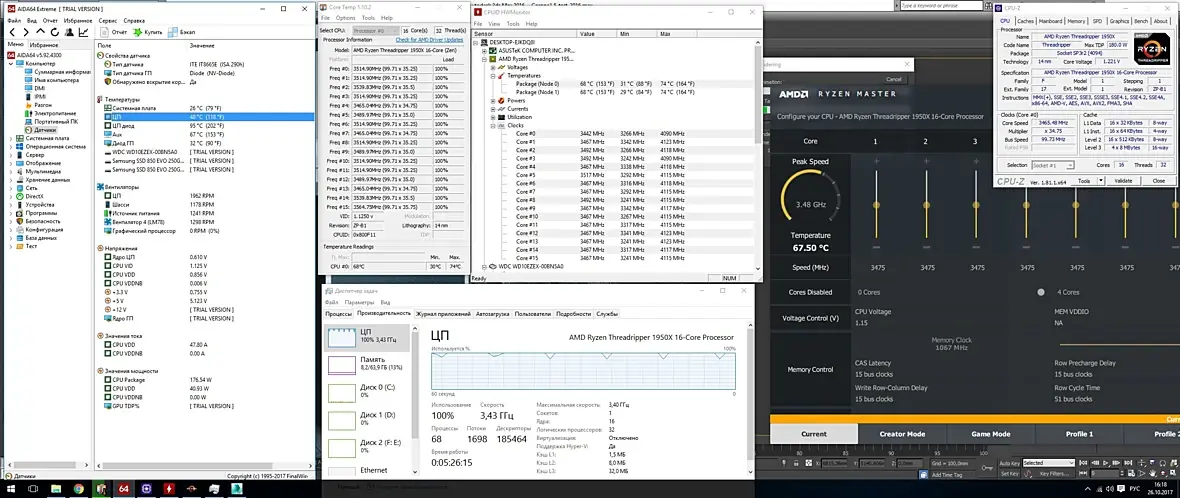Open the Auto Key dropdown showing Selected

pos(1048,463)
